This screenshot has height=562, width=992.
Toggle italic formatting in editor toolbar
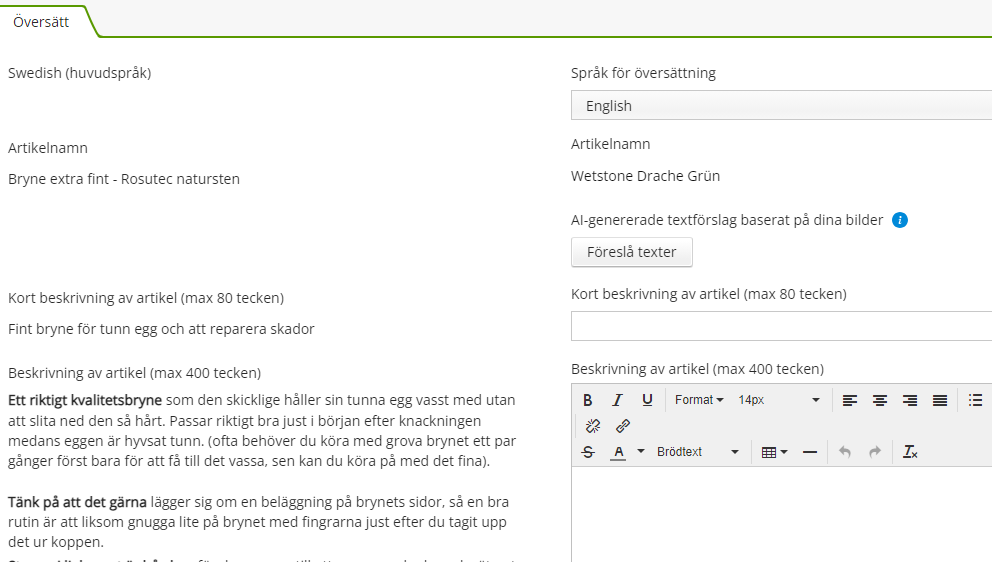click(617, 400)
